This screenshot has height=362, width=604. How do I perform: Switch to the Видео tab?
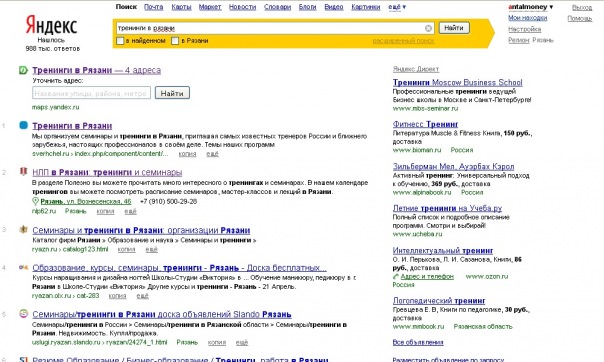coord(334,7)
